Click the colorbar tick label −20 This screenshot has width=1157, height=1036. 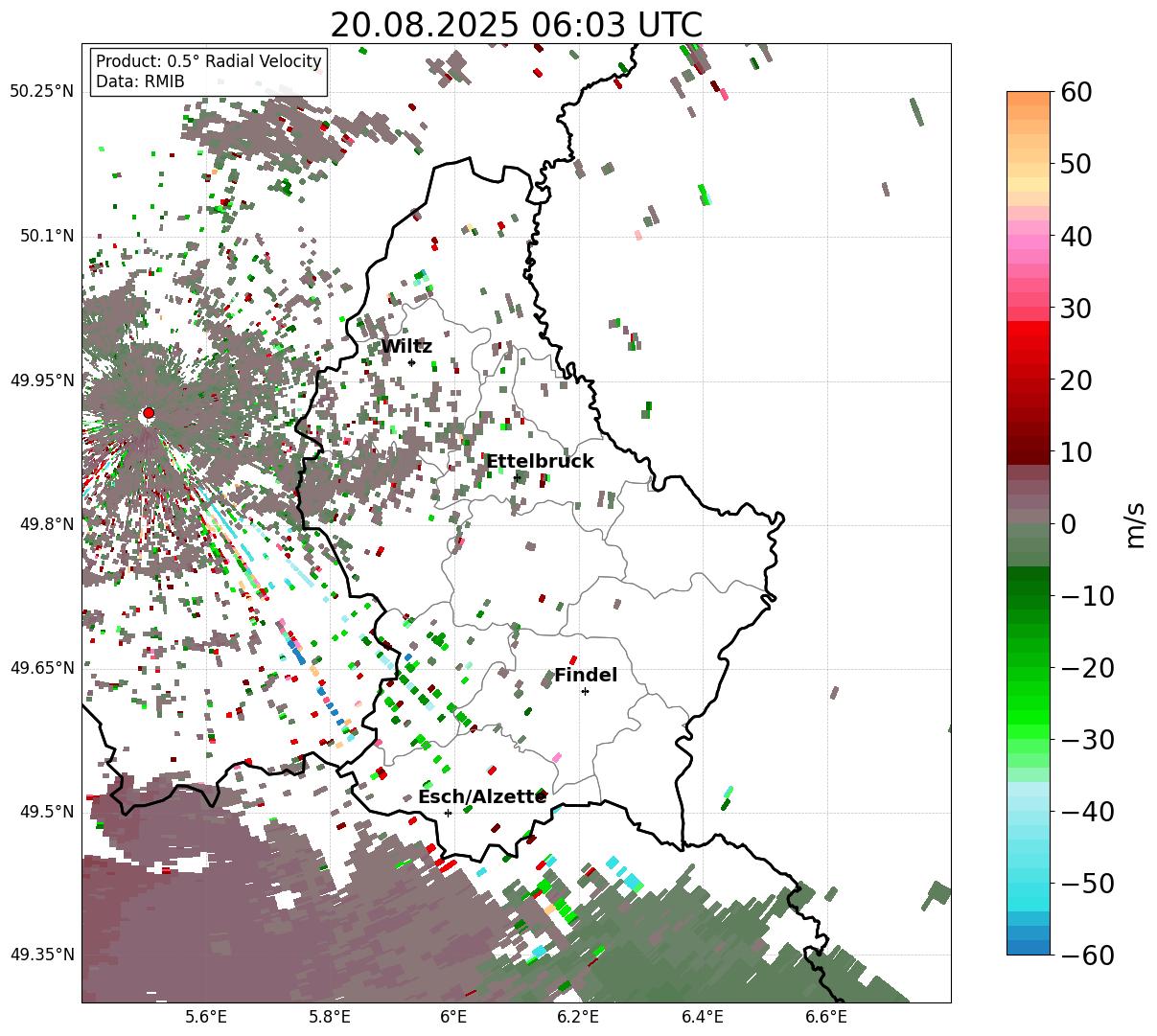pyautogui.click(x=1087, y=668)
